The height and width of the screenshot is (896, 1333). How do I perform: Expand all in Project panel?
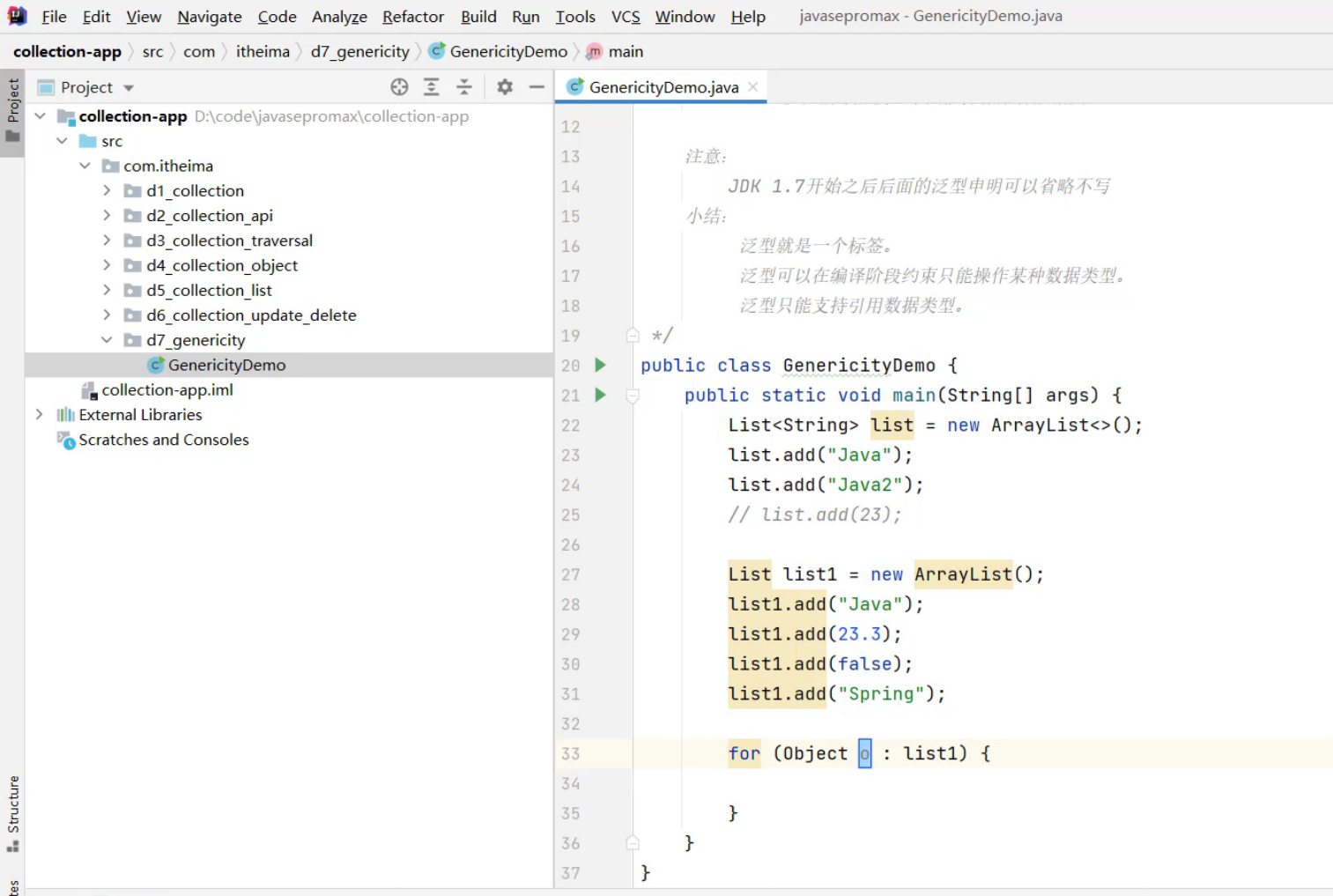432,86
